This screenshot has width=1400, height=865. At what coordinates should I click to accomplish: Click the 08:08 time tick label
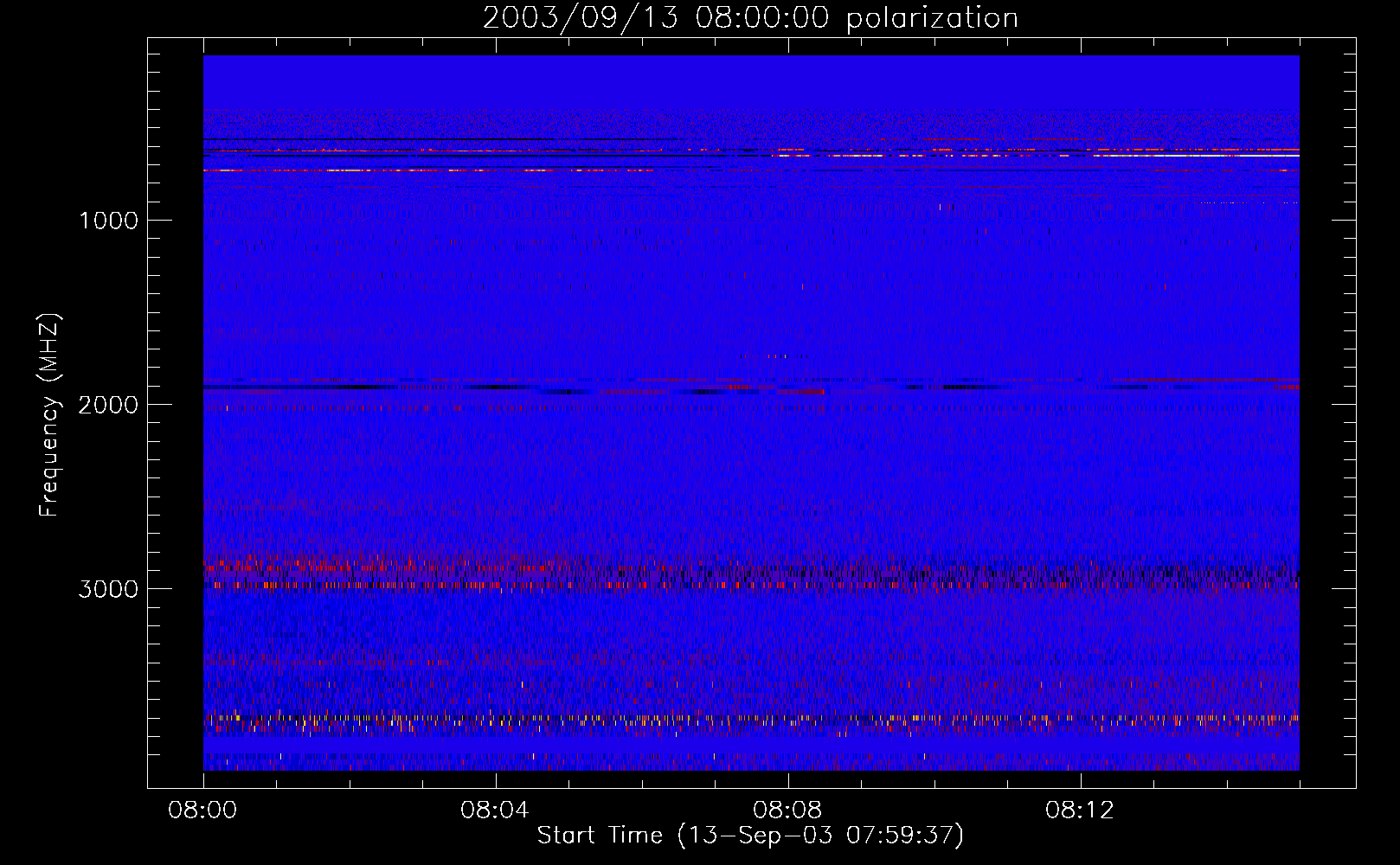pyautogui.click(x=787, y=811)
